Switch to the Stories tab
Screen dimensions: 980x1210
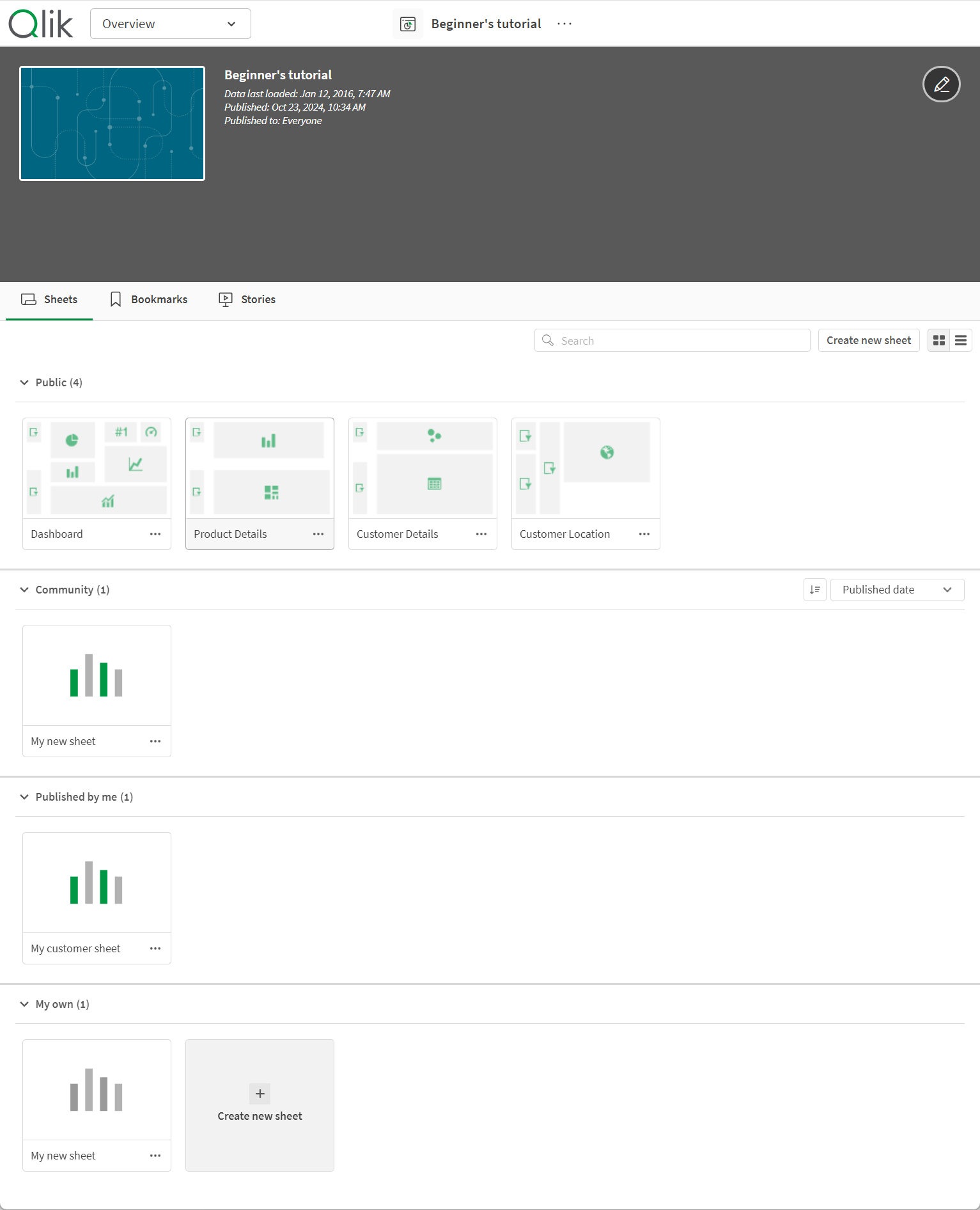(x=247, y=299)
